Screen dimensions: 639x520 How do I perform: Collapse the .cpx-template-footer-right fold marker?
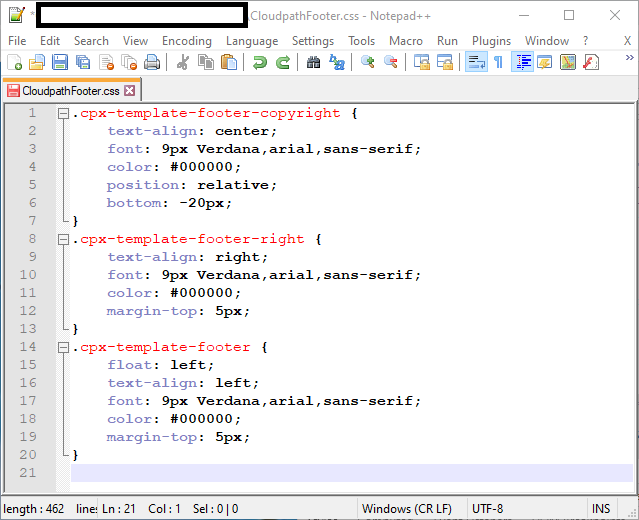pyautogui.click(x=63, y=239)
